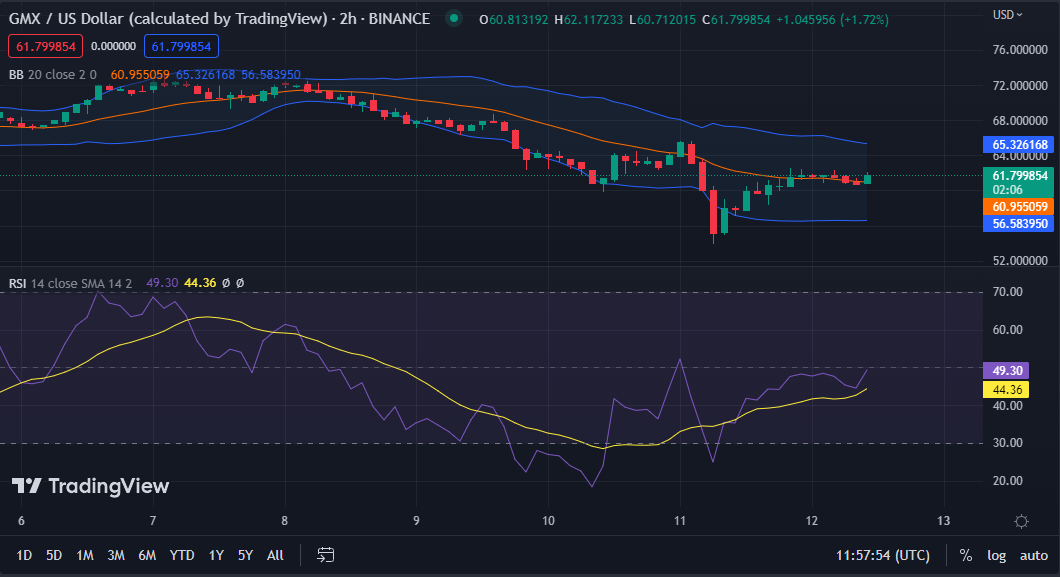1060x577 pixels.
Task: Toggle percent scale mode
Action: tap(965, 555)
